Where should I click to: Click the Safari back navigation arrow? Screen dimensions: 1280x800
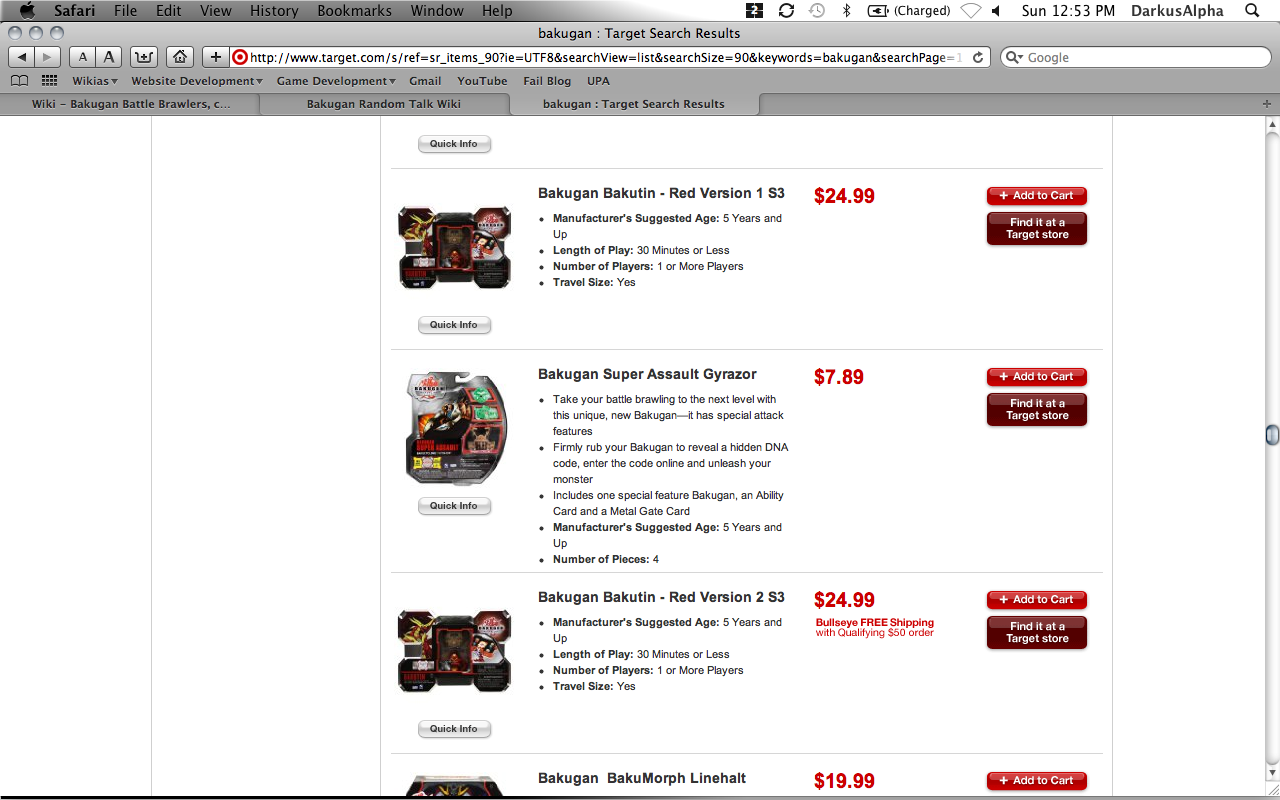(x=21, y=57)
